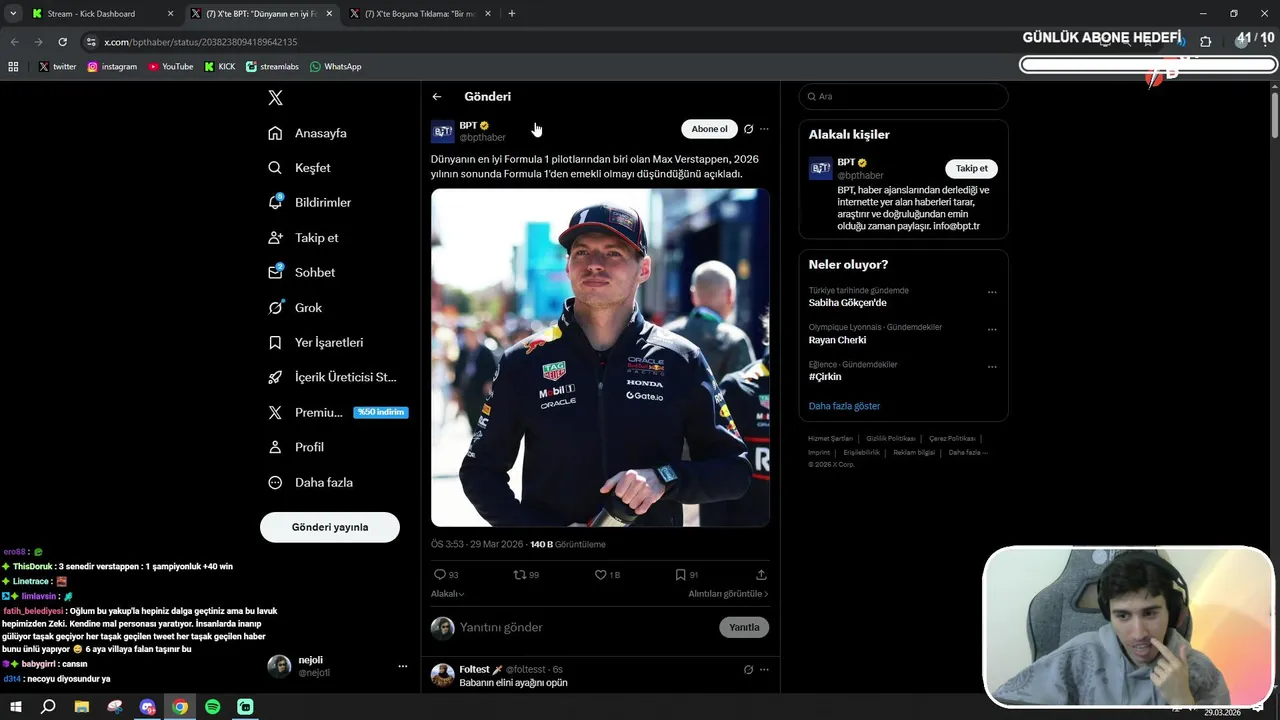Open Sohbet messages
Screen dimensions: 1280x720
pyautogui.click(x=301, y=272)
